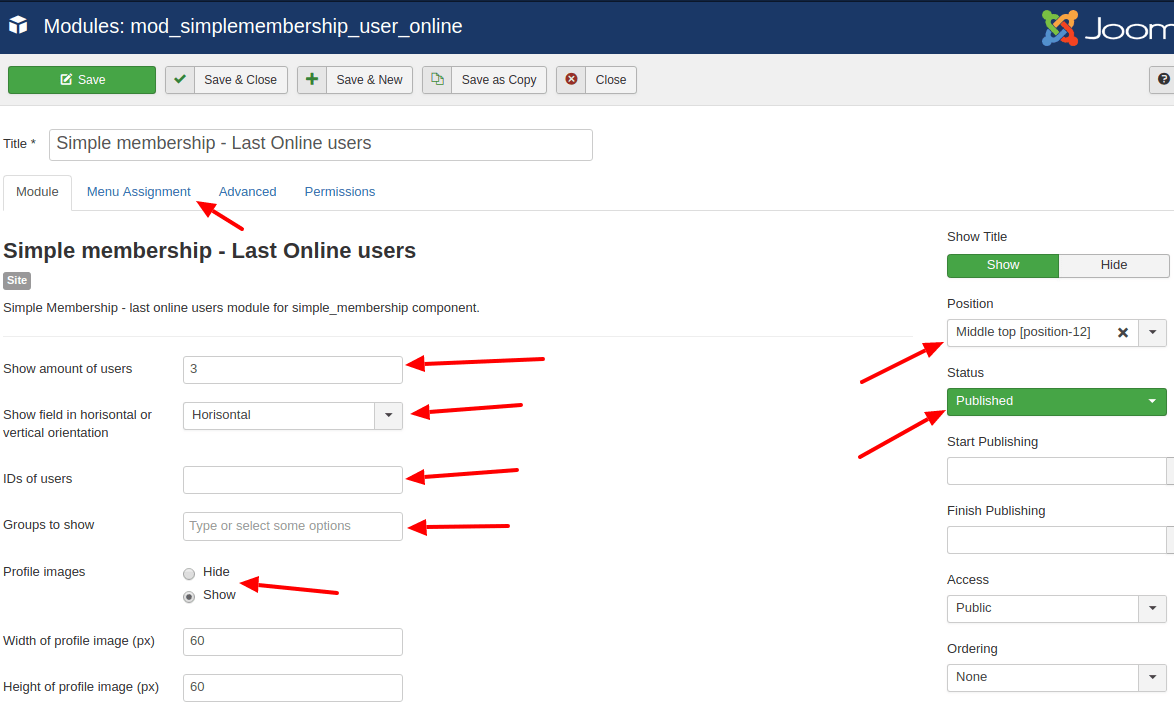Toggle Show Title to Hide
Viewport: 1174px width, 702px height.
[1113, 266]
